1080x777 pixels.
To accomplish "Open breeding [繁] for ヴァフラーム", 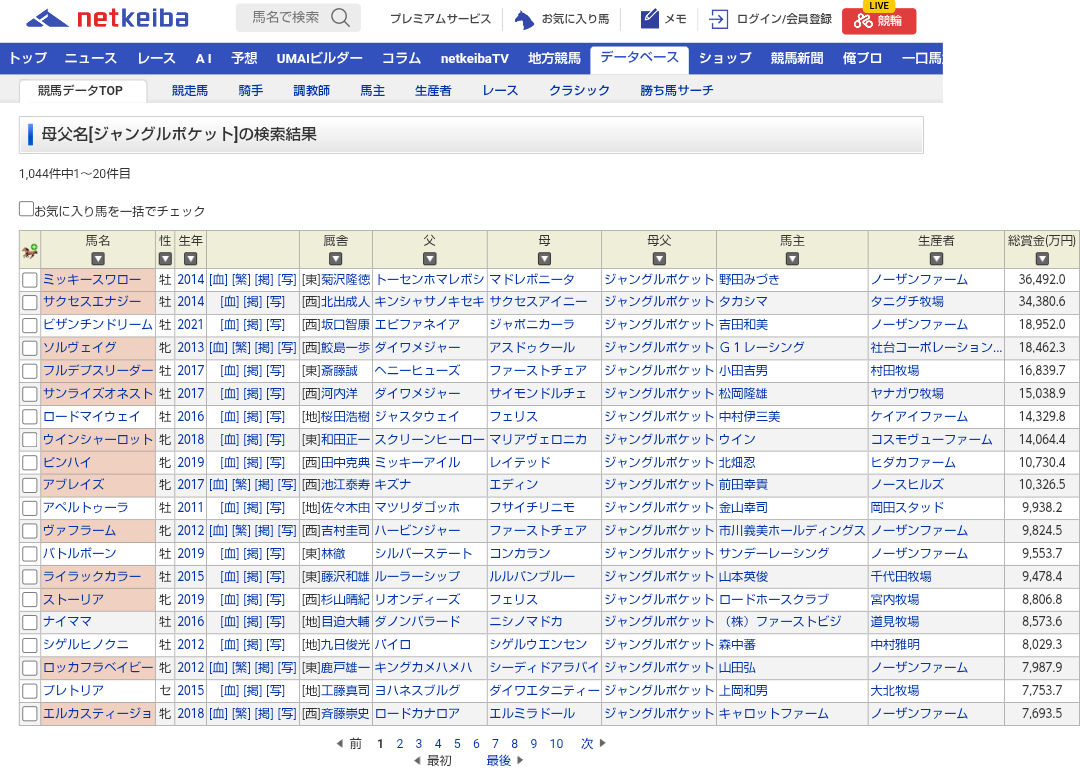I will (241, 531).
